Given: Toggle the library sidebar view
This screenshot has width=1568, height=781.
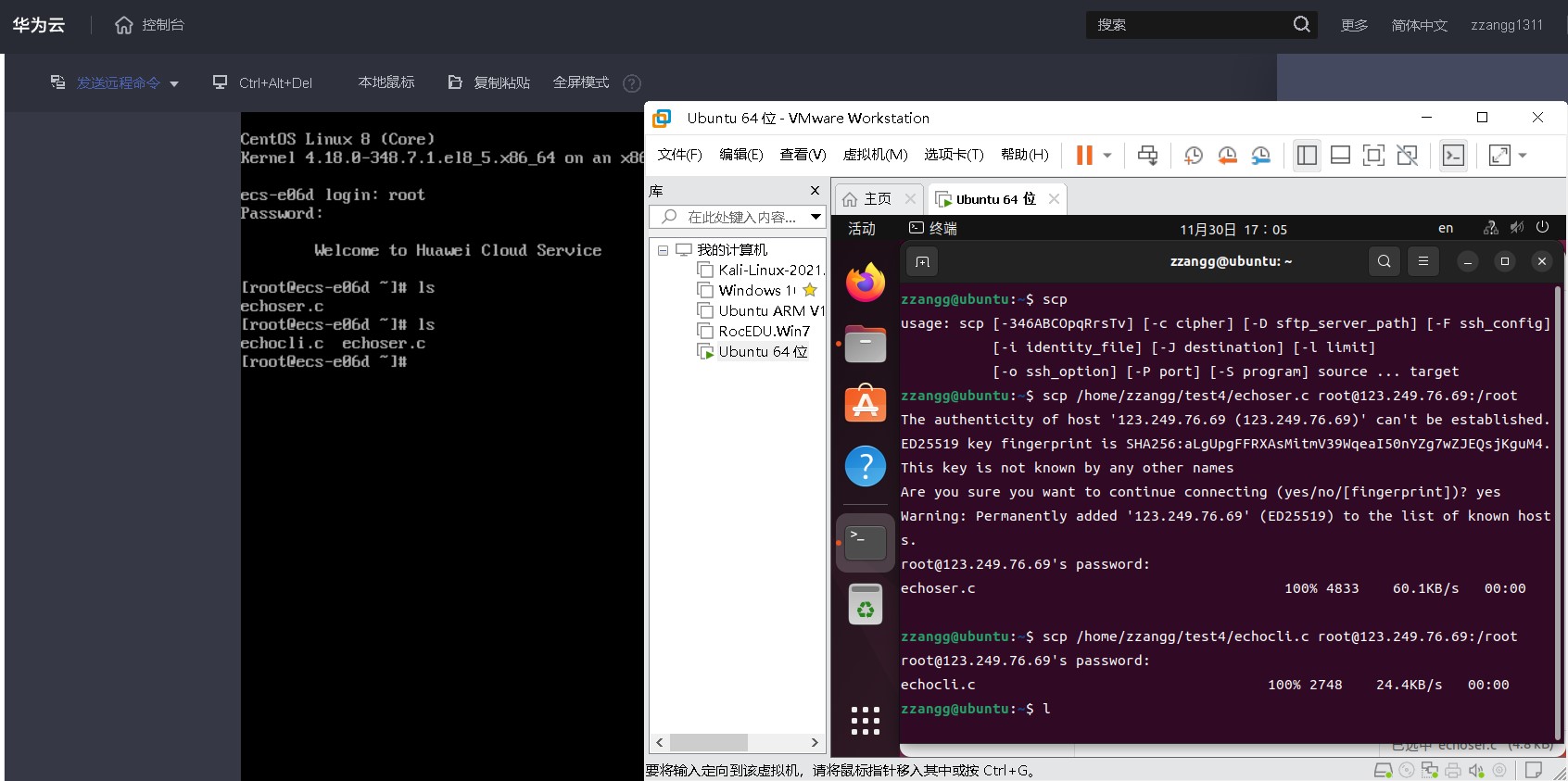Looking at the screenshot, I should pyautogui.click(x=1307, y=155).
